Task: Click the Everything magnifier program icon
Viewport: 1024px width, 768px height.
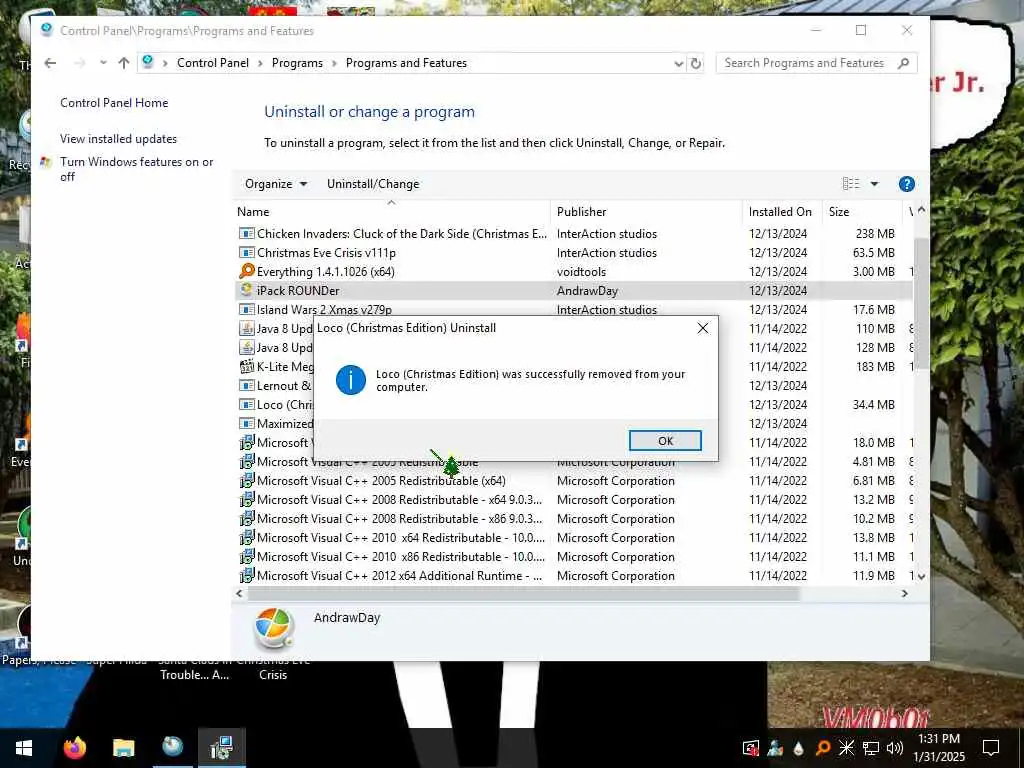Action: coord(246,271)
